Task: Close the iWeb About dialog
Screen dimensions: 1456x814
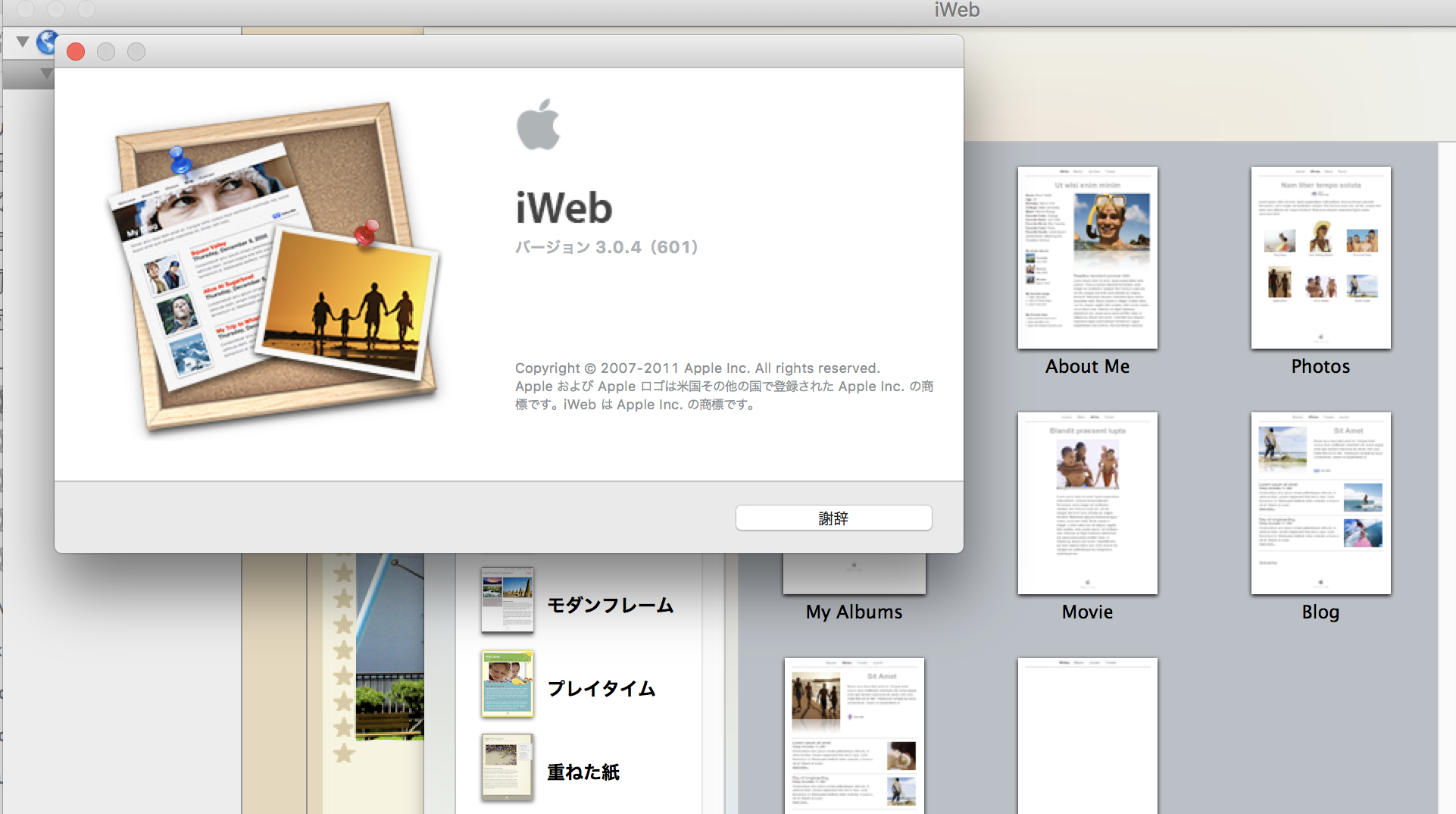Action: point(76,52)
